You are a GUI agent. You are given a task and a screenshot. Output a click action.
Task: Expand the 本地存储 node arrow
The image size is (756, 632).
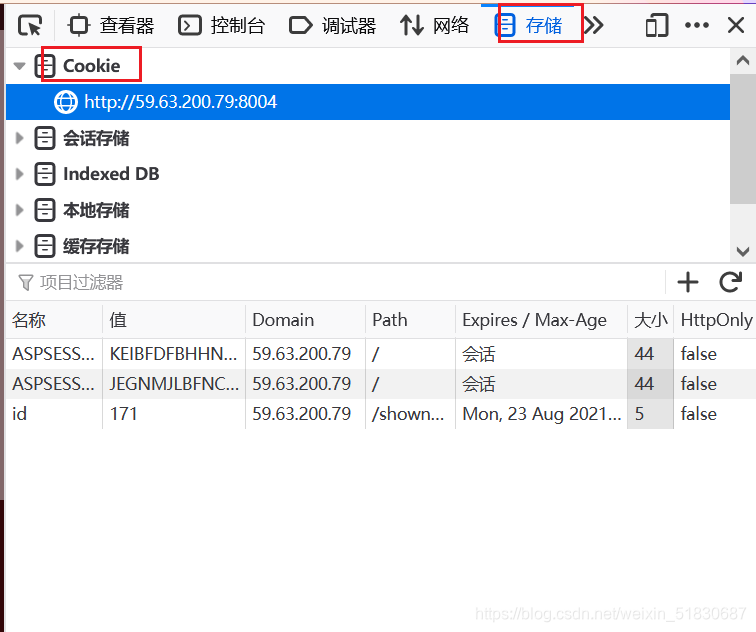point(19,210)
